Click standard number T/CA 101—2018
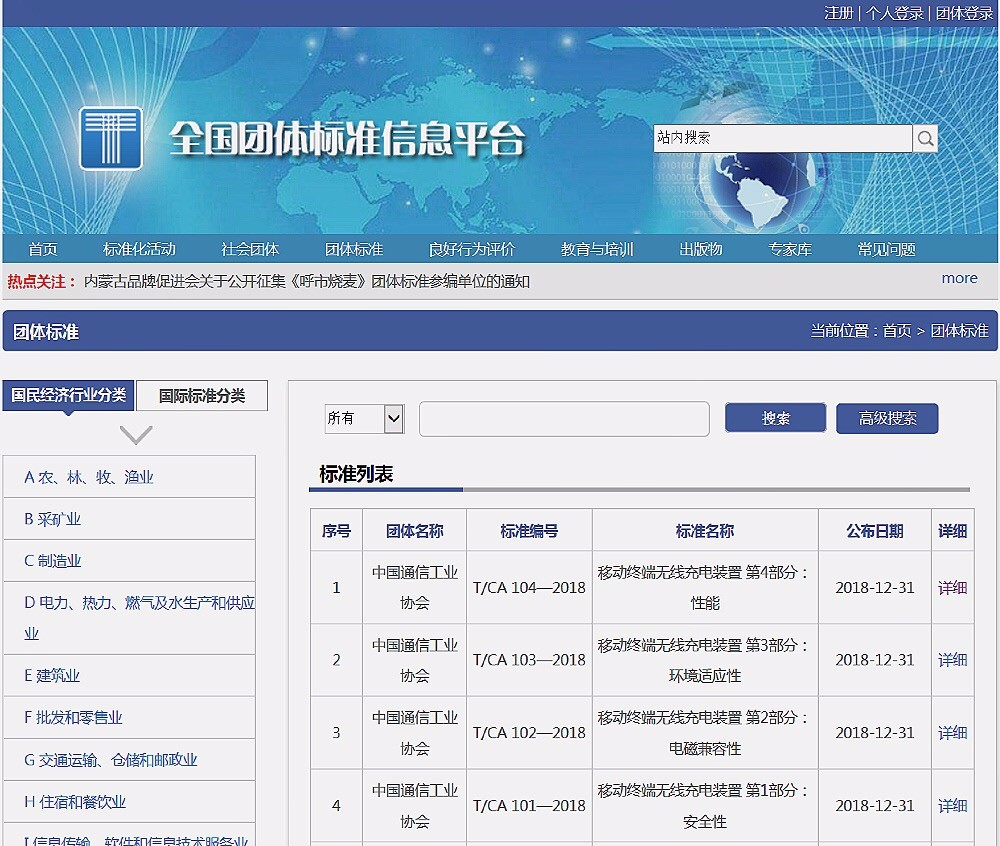The width and height of the screenshot is (1000, 846). pos(529,805)
